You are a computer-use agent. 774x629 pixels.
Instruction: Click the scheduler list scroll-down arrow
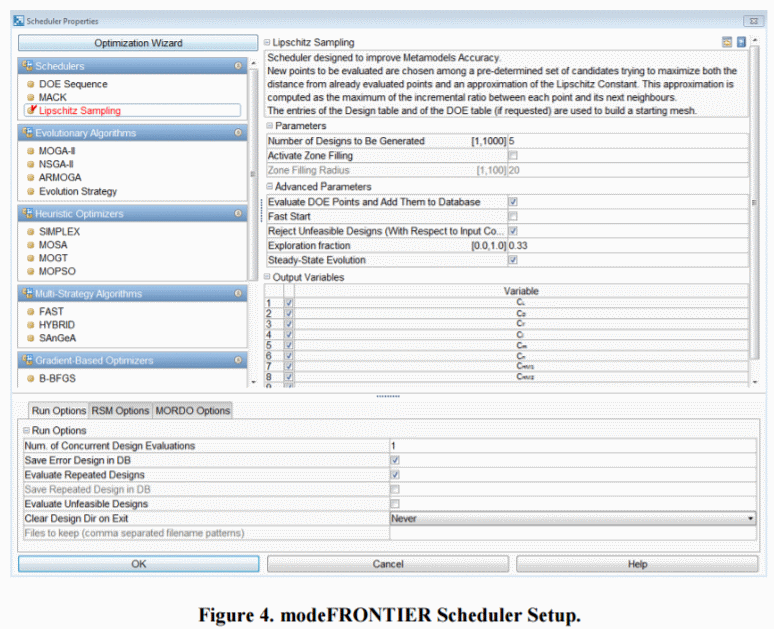tap(254, 382)
